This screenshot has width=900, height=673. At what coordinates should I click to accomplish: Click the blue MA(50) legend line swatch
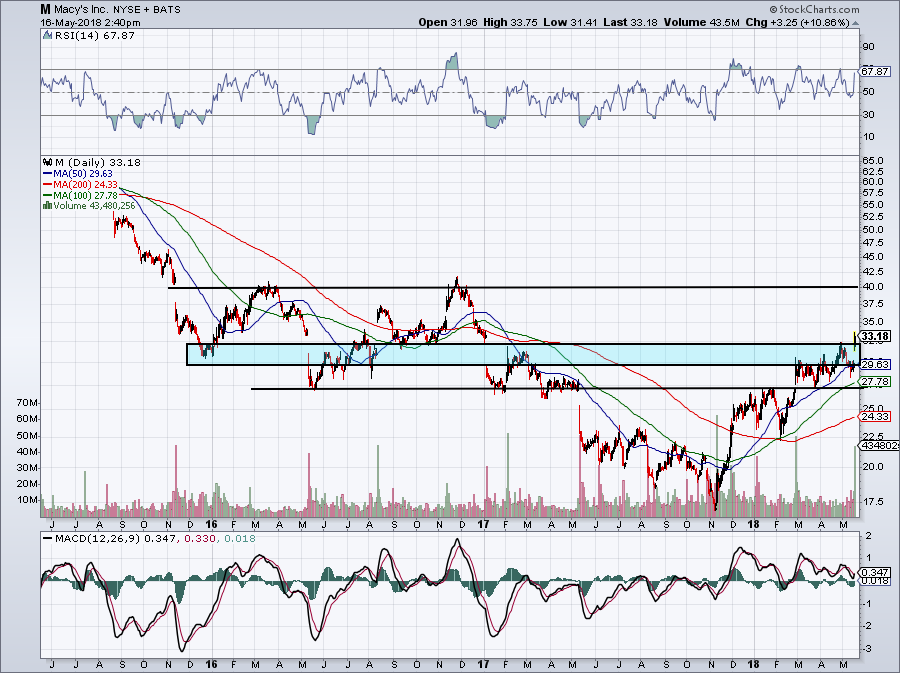[x=48, y=173]
